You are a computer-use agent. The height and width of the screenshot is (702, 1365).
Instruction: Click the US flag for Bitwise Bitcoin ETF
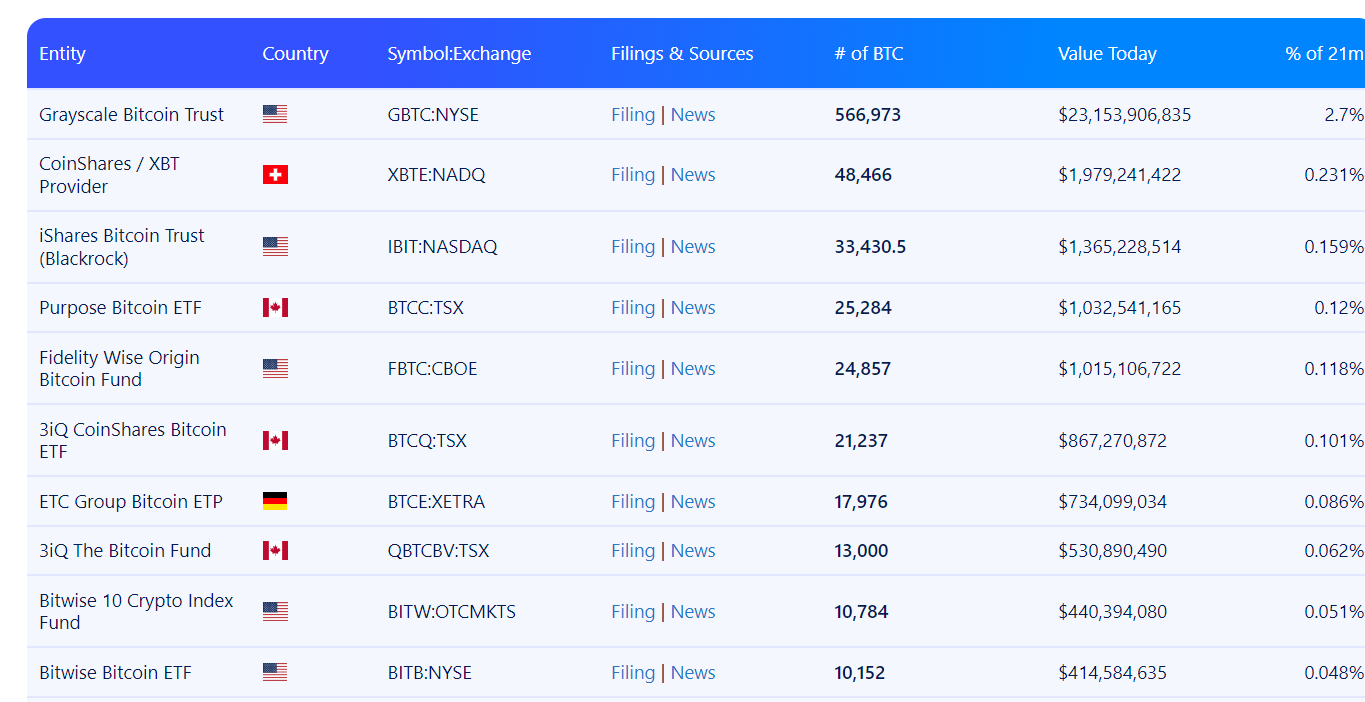click(x=275, y=673)
